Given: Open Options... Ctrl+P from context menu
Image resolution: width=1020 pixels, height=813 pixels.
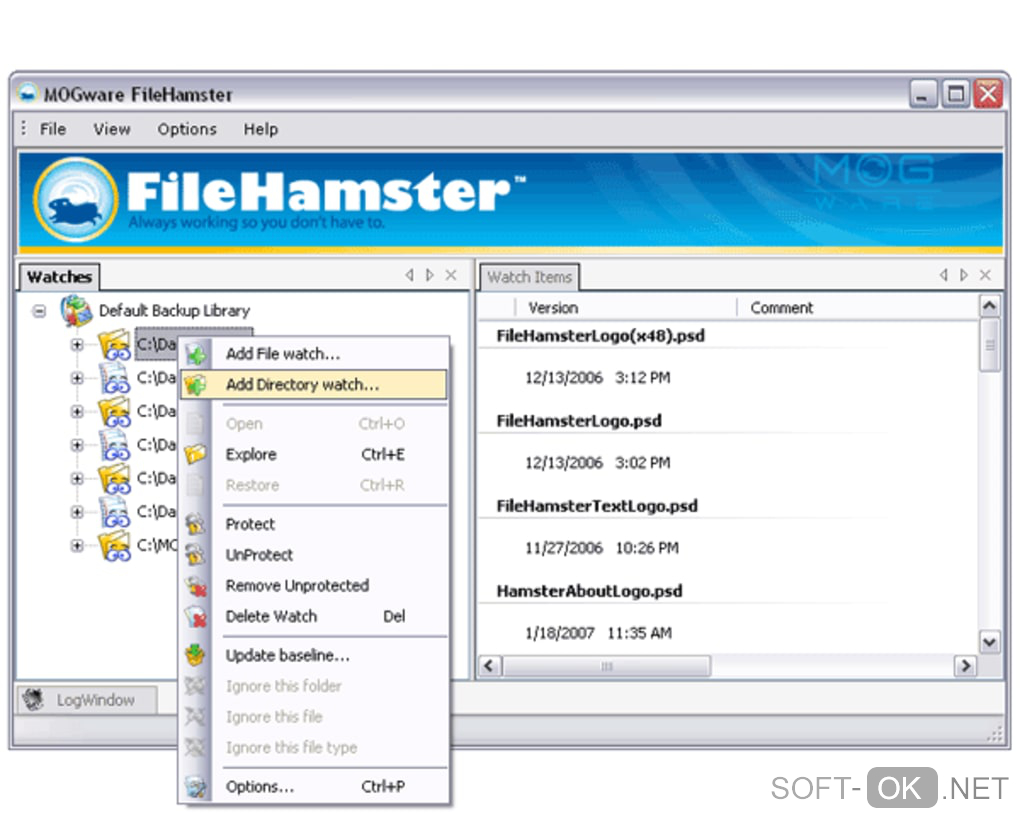Looking at the screenshot, I should 314,786.
